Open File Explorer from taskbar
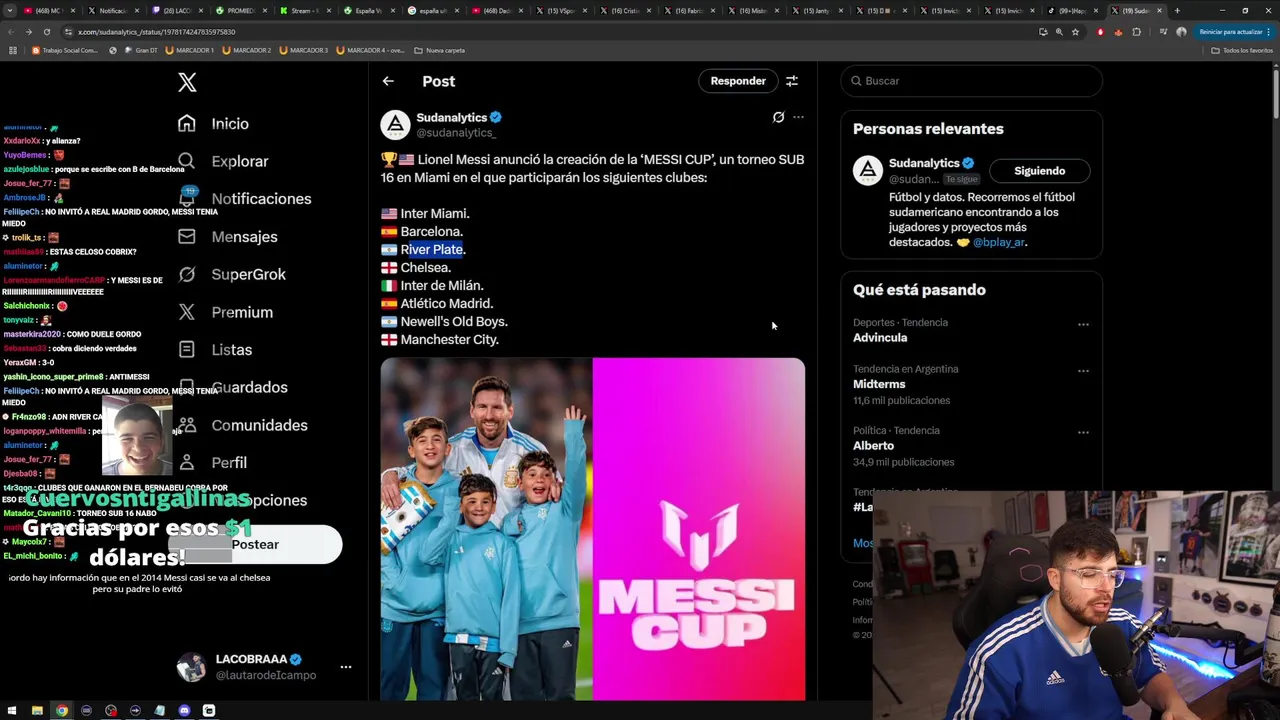The width and height of the screenshot is (1280, 720). point(37,711)
